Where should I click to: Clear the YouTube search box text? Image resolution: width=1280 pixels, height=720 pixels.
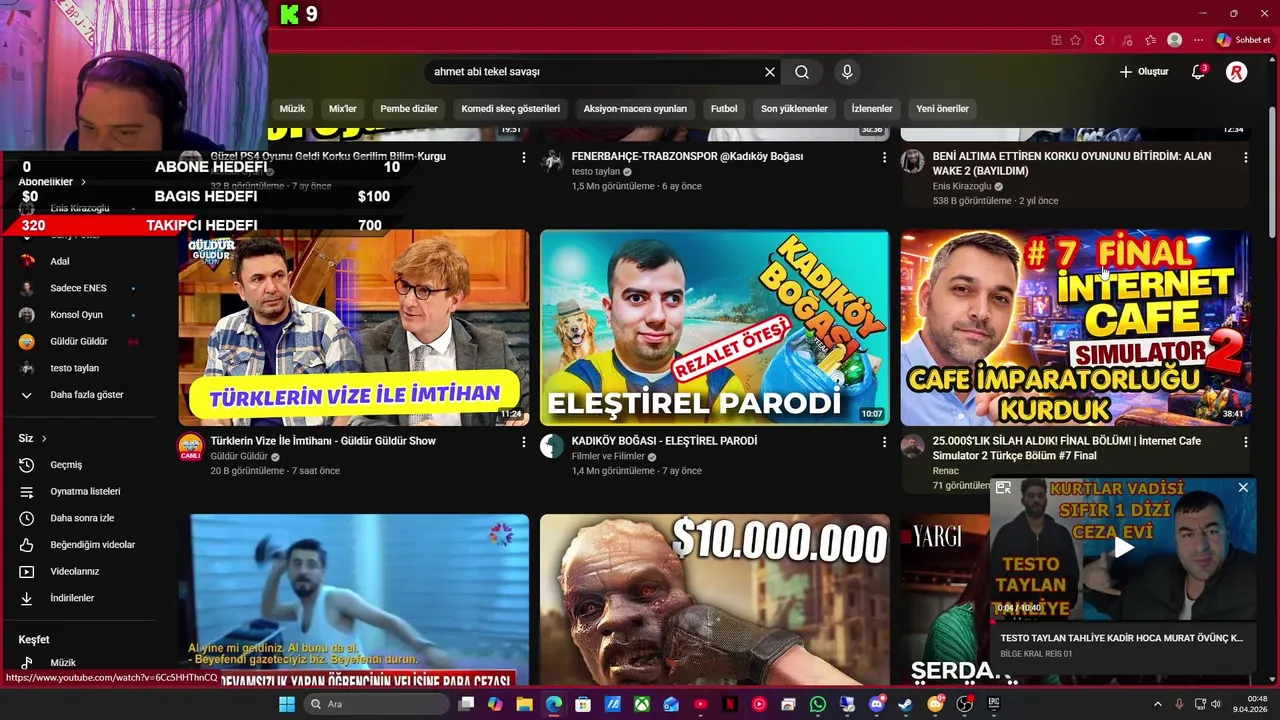[x=770, y=72]
